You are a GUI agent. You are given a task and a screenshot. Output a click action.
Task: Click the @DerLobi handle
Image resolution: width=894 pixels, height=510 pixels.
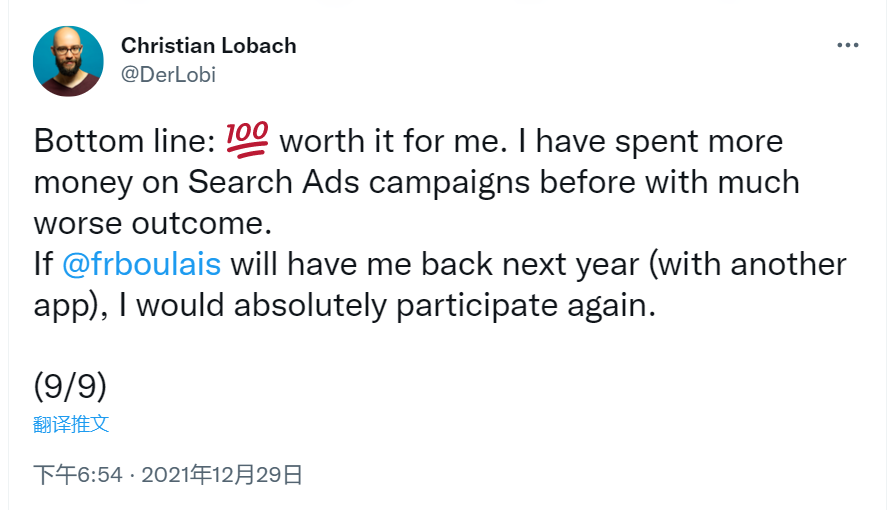(168, 75)
